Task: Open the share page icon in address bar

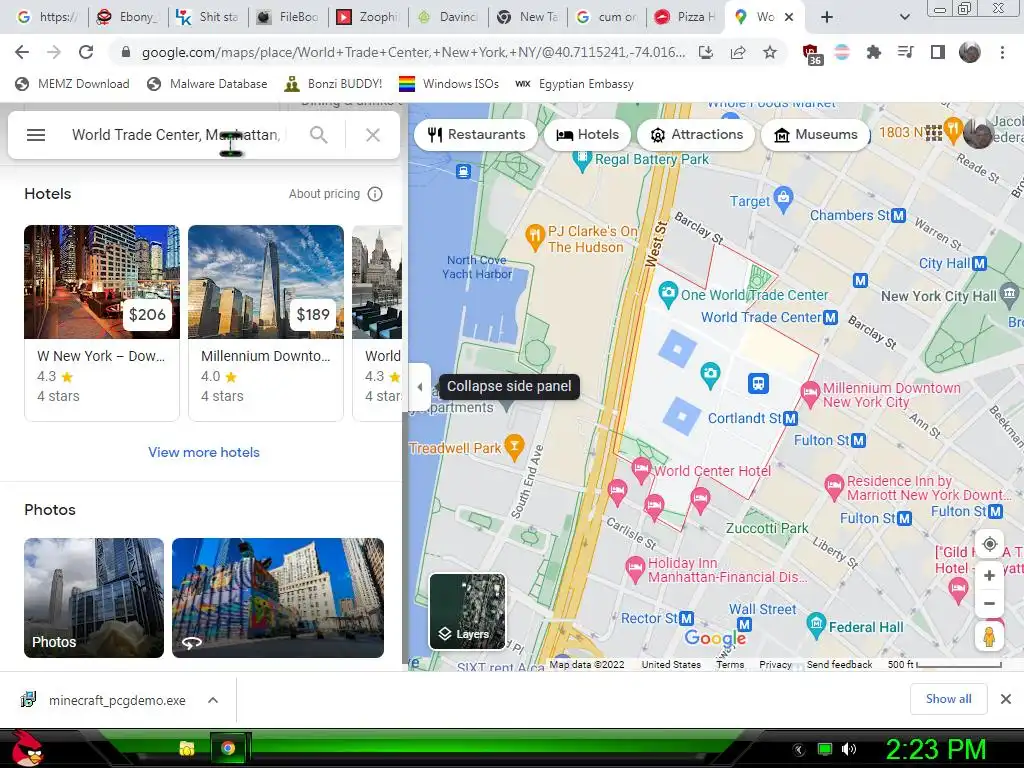Action: point(738,52)
